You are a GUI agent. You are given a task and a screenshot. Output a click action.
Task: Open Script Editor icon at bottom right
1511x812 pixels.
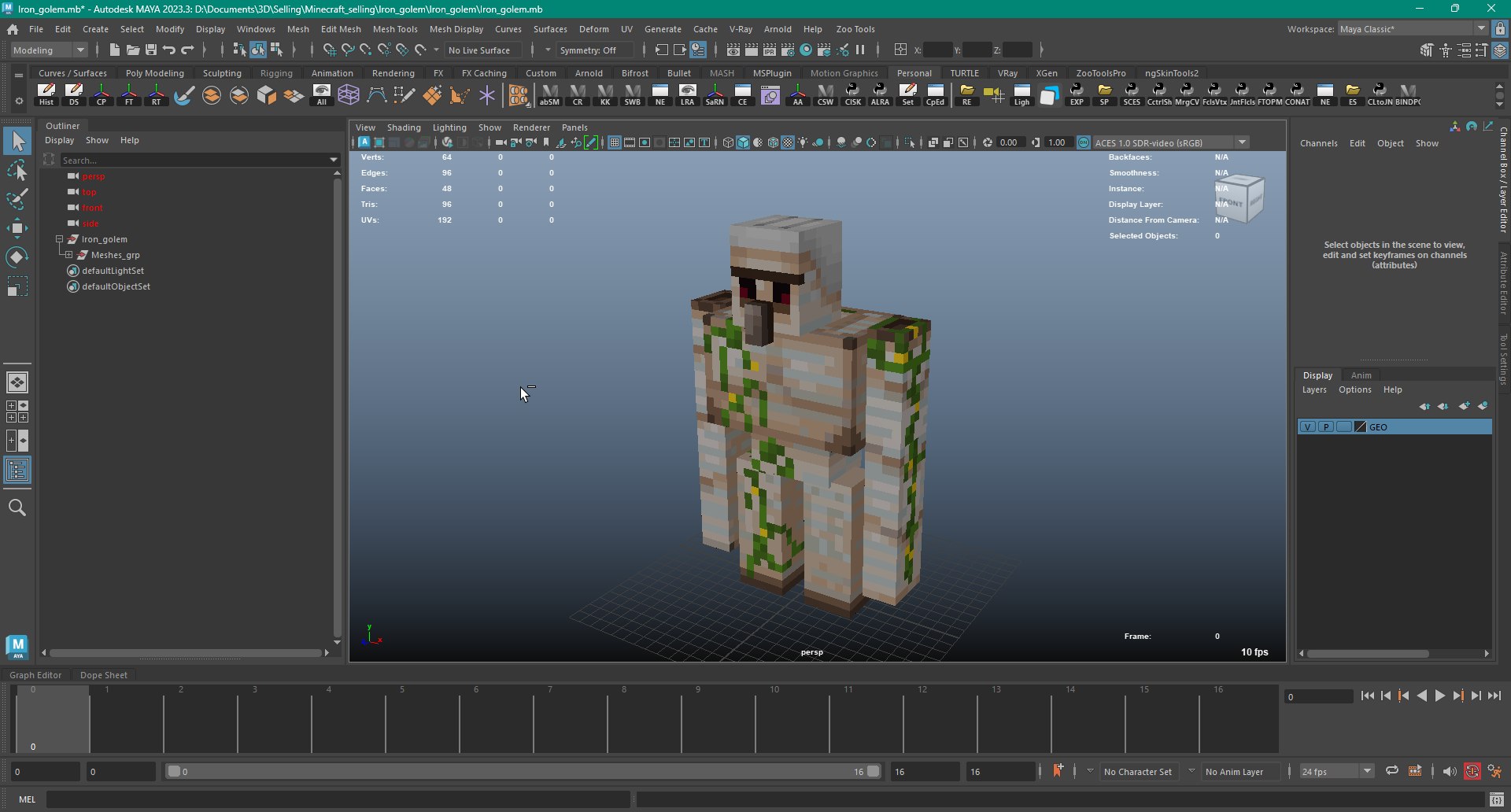click(1496, 799)
